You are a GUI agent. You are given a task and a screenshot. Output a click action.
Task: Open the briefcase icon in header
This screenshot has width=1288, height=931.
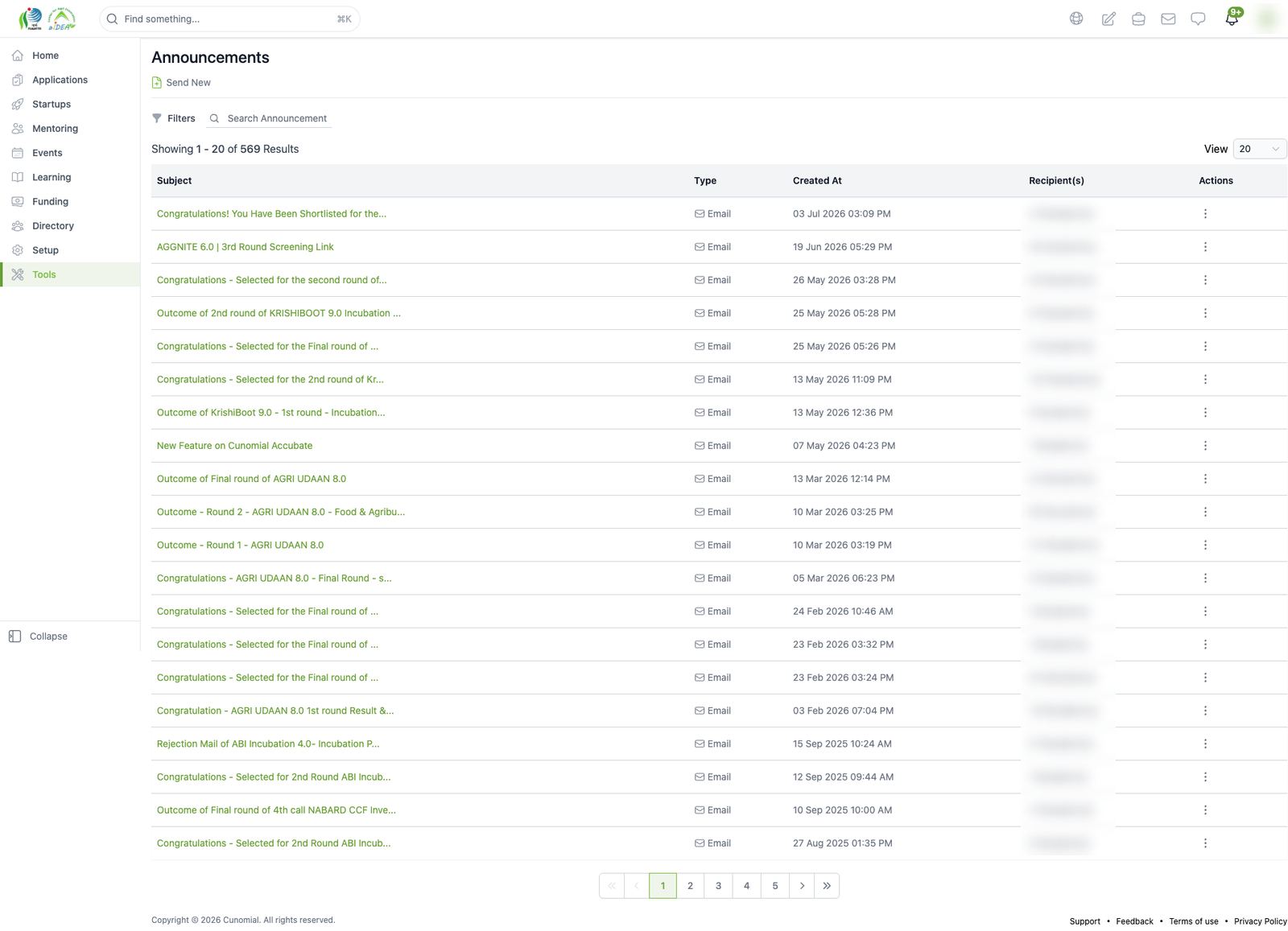[1138, 19]
